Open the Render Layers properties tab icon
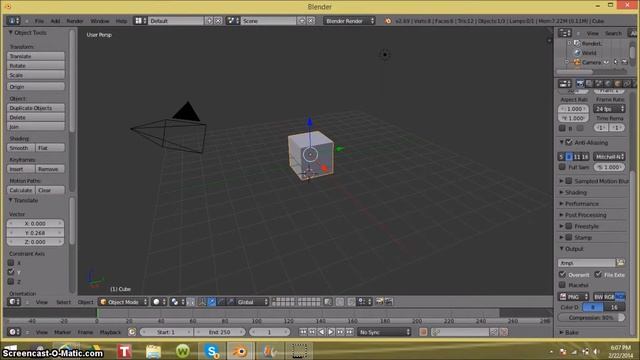 [589, 84]
